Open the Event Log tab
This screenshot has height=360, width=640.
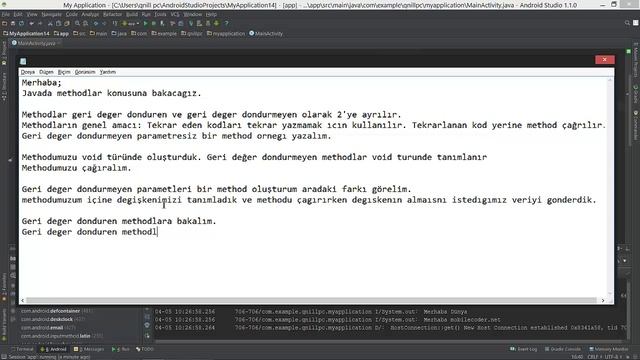524,349
